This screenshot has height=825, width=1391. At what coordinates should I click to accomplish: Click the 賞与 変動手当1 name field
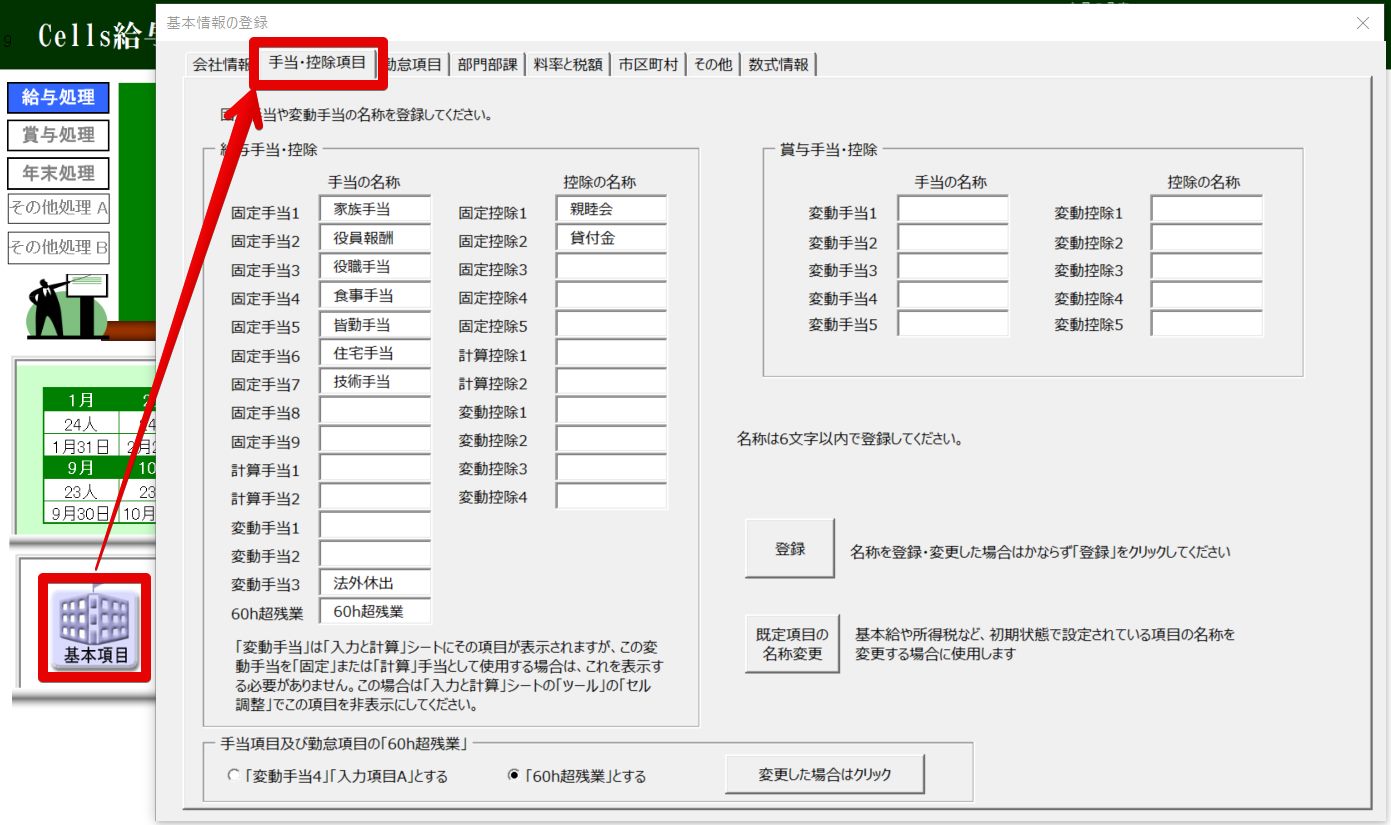point(952,210)
